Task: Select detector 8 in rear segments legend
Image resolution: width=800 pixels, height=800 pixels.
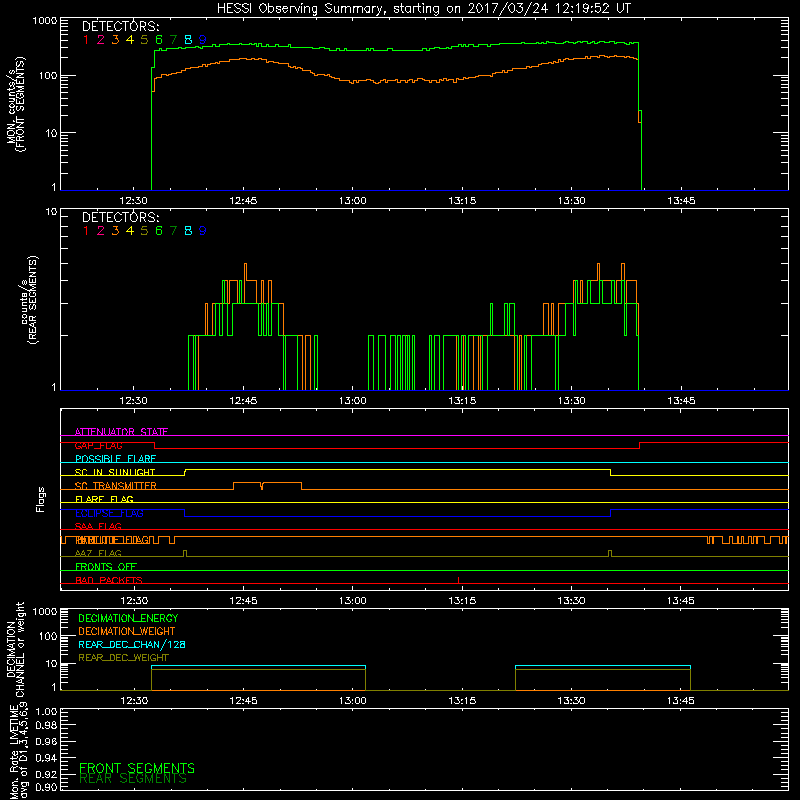Action: (188, 231)
